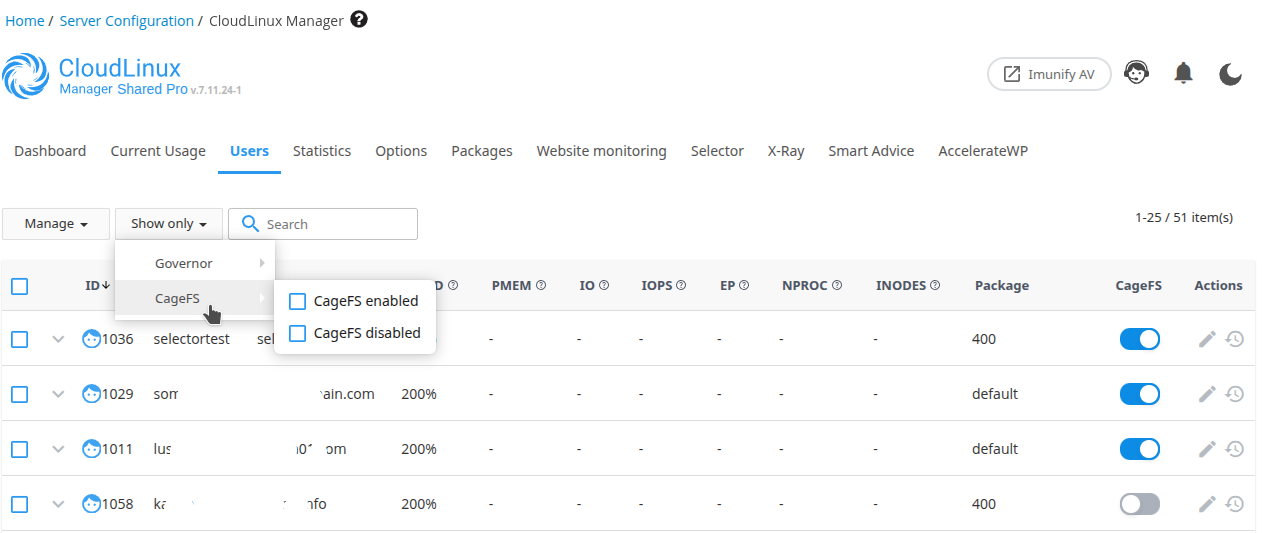Follow the Server Configuration breadcrumb link

(x=127, y=21)
